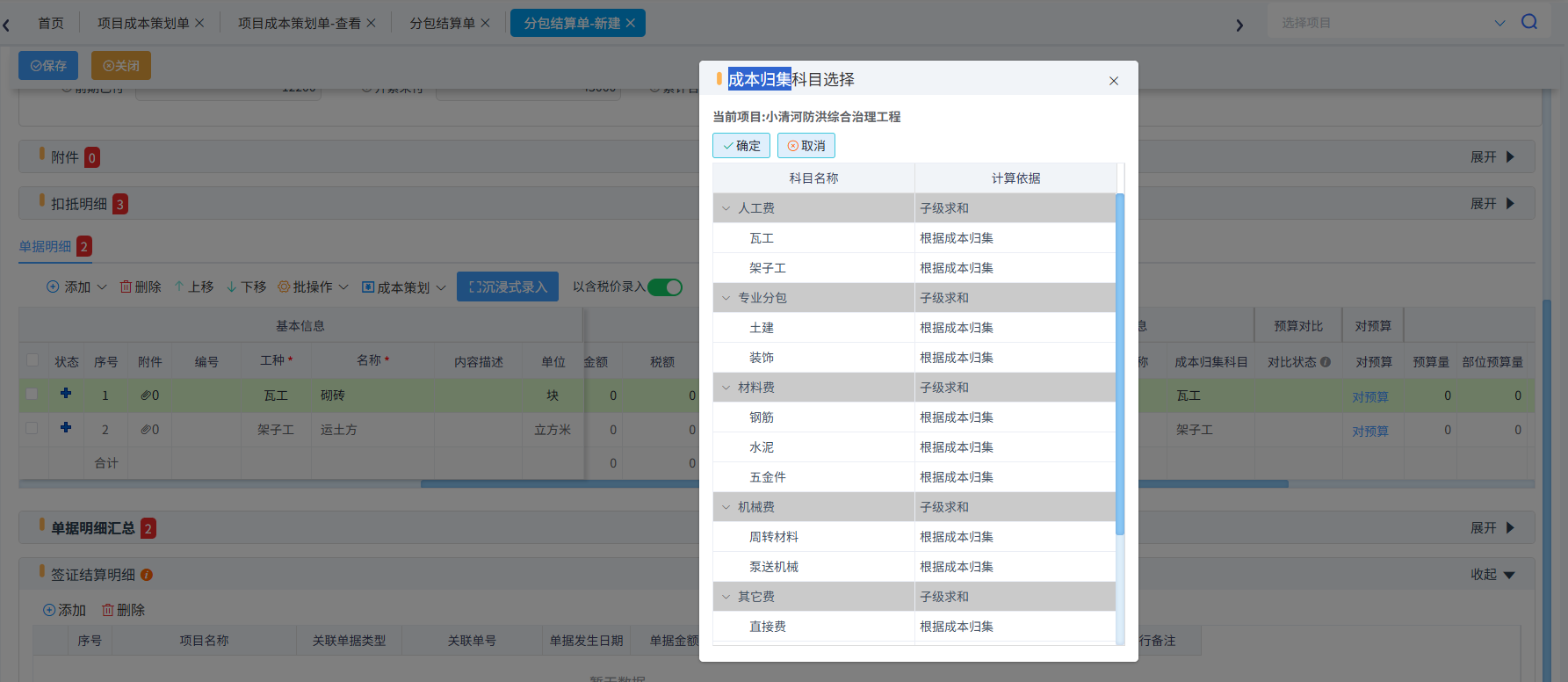
Task: Confirm selection with 确定 button
Action: (741, 146)
